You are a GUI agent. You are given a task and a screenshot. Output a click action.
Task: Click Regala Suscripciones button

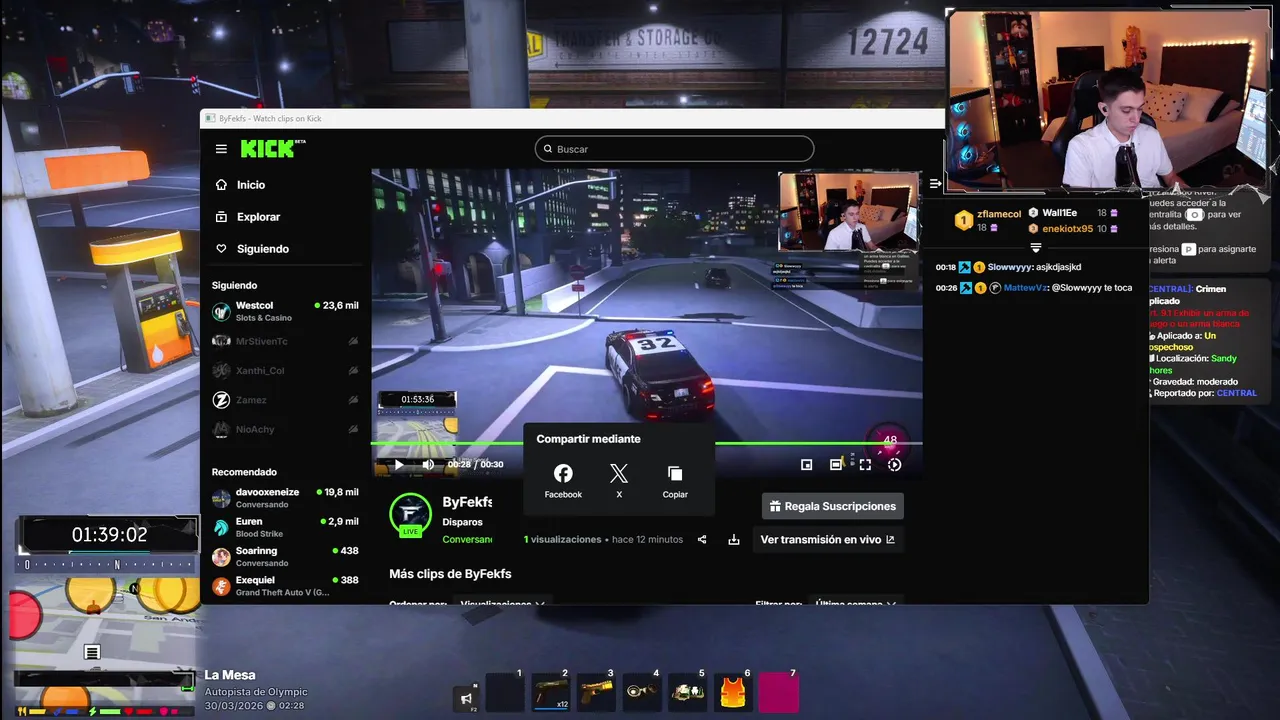[833, 506]
